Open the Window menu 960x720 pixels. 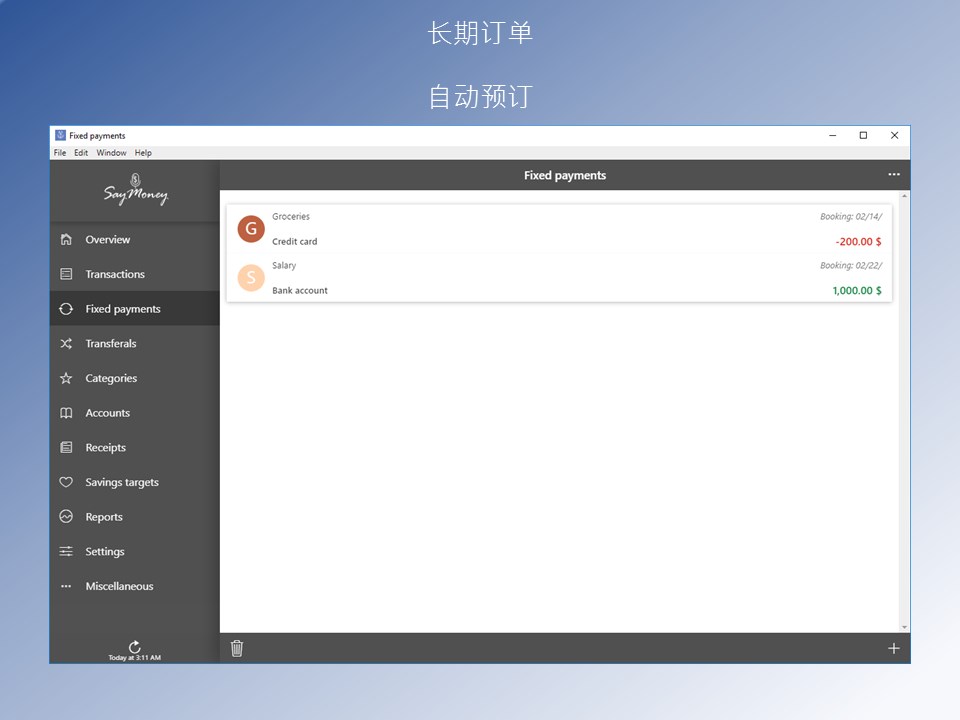pos(111,152)
